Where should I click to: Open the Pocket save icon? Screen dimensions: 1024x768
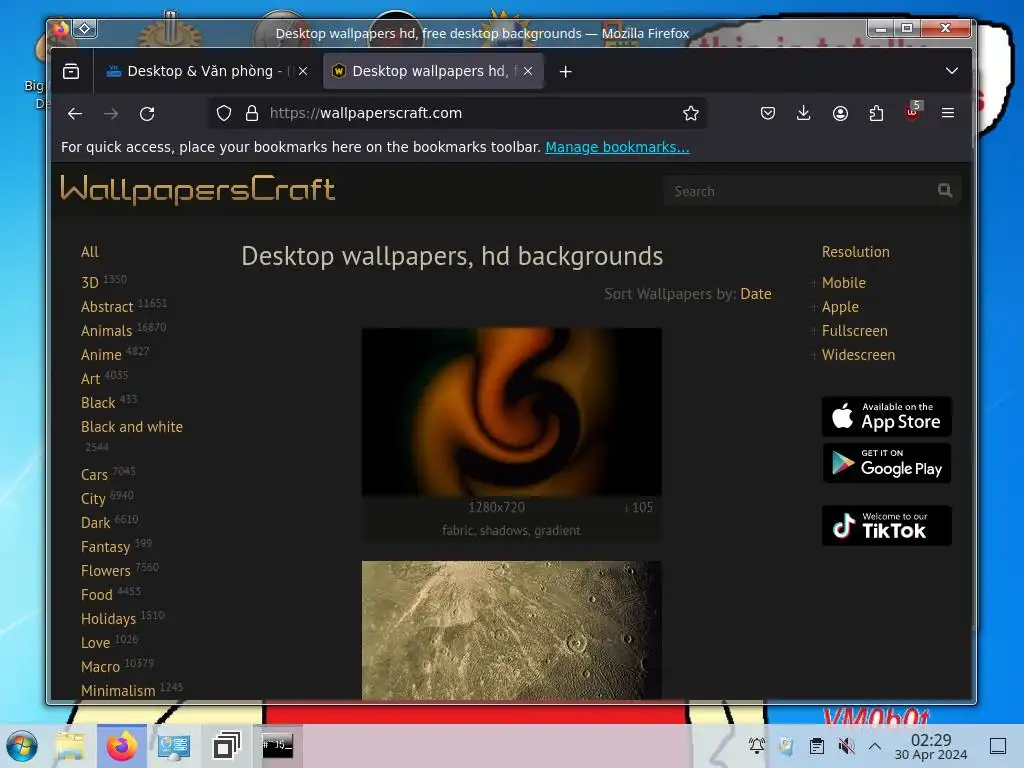[768, 114]
